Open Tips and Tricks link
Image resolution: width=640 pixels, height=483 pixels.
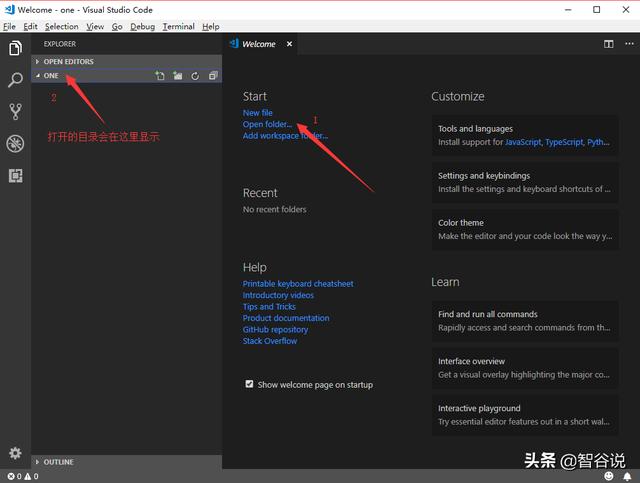pos(269,307)
